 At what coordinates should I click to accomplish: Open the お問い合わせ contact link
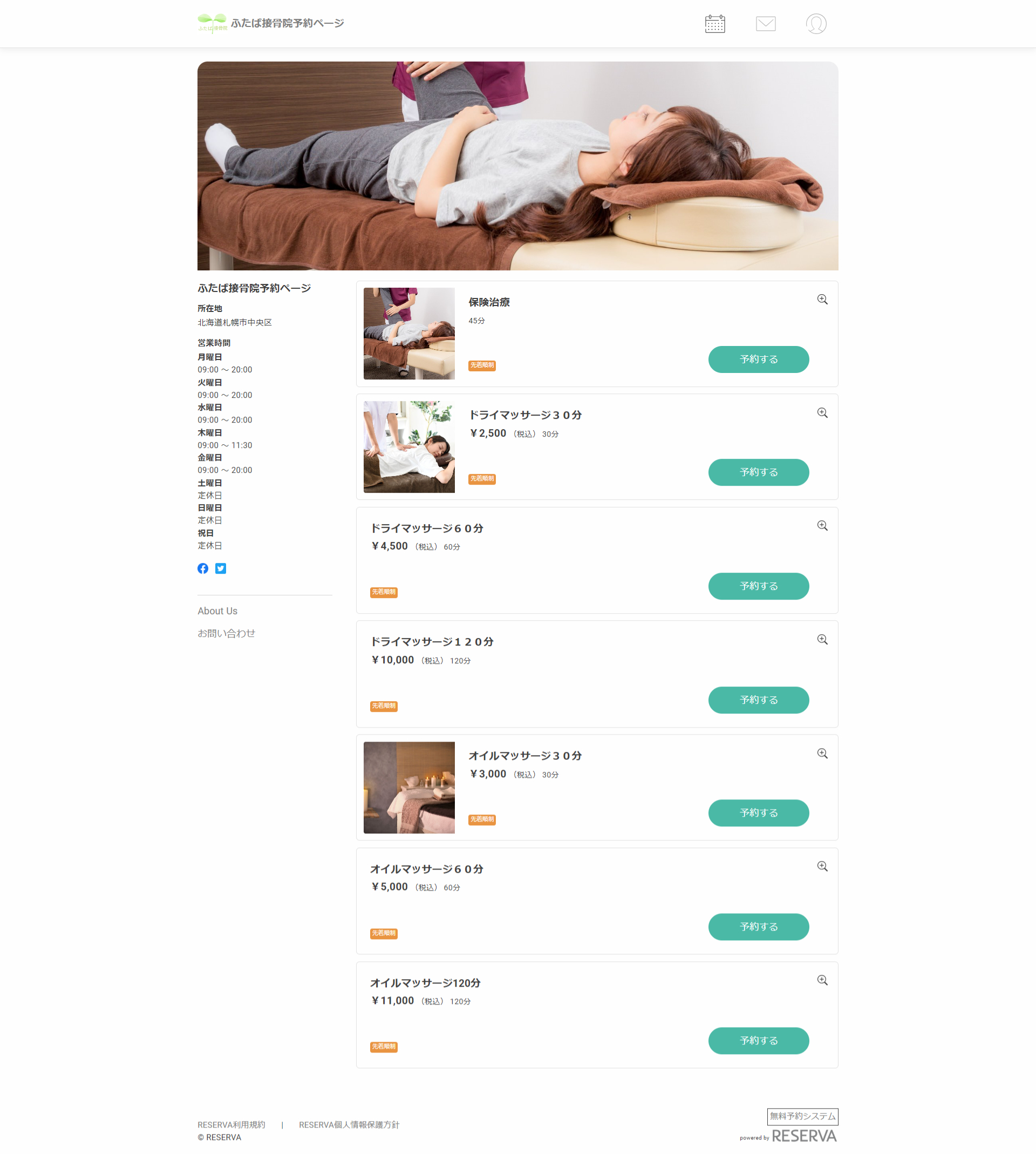tap(226, 633)
